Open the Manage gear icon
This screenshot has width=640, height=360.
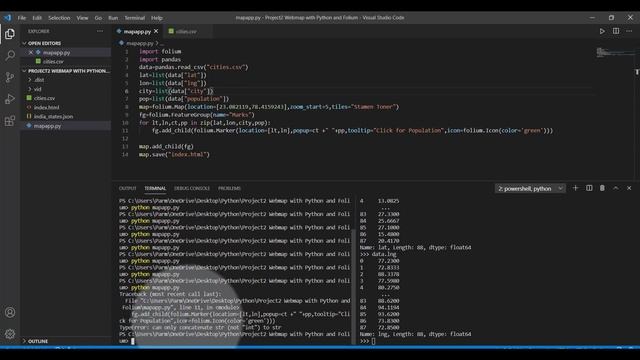[10, 334]
